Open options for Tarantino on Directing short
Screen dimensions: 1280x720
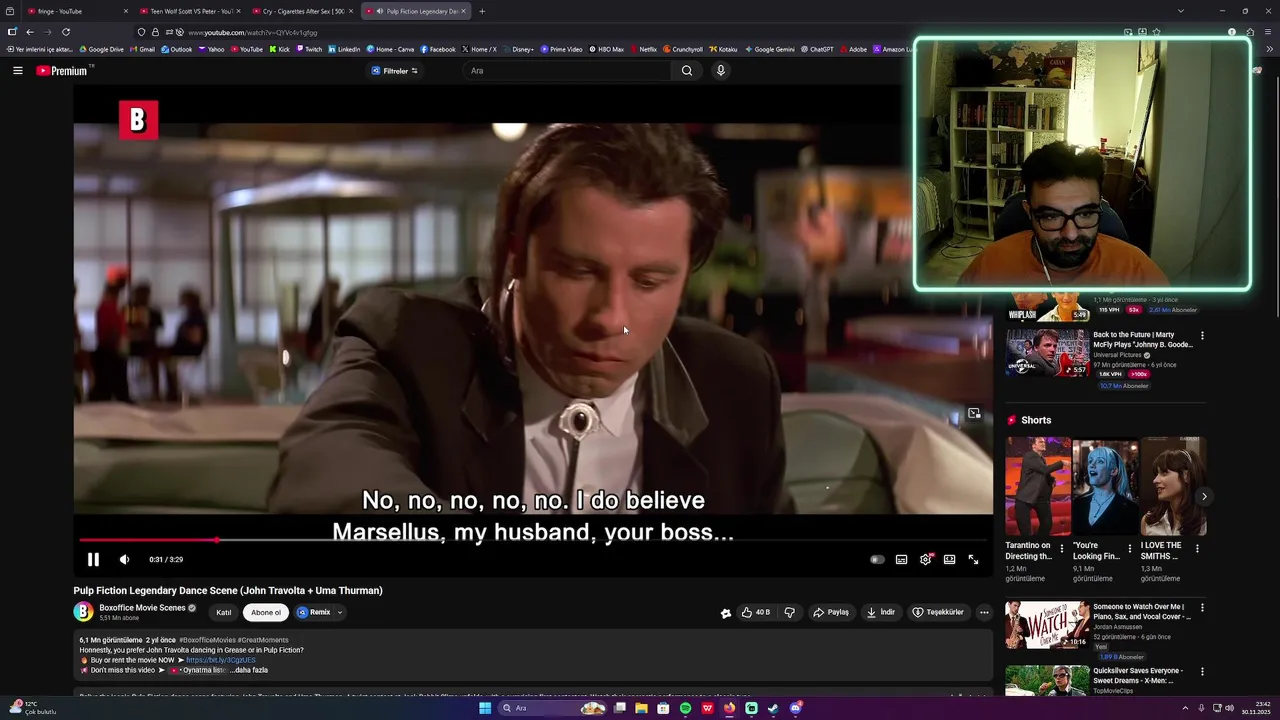tap(1062, 548)
